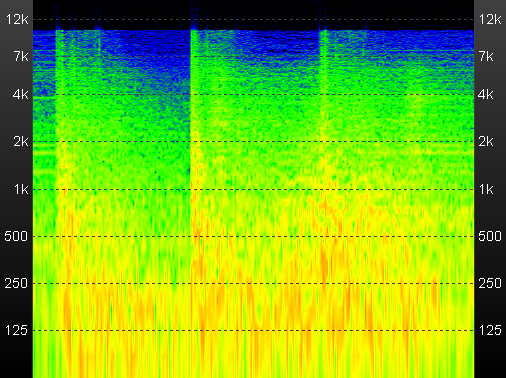Click the right 4k axis label
This screenshot has height=378, width=506.
pos(485,95)
